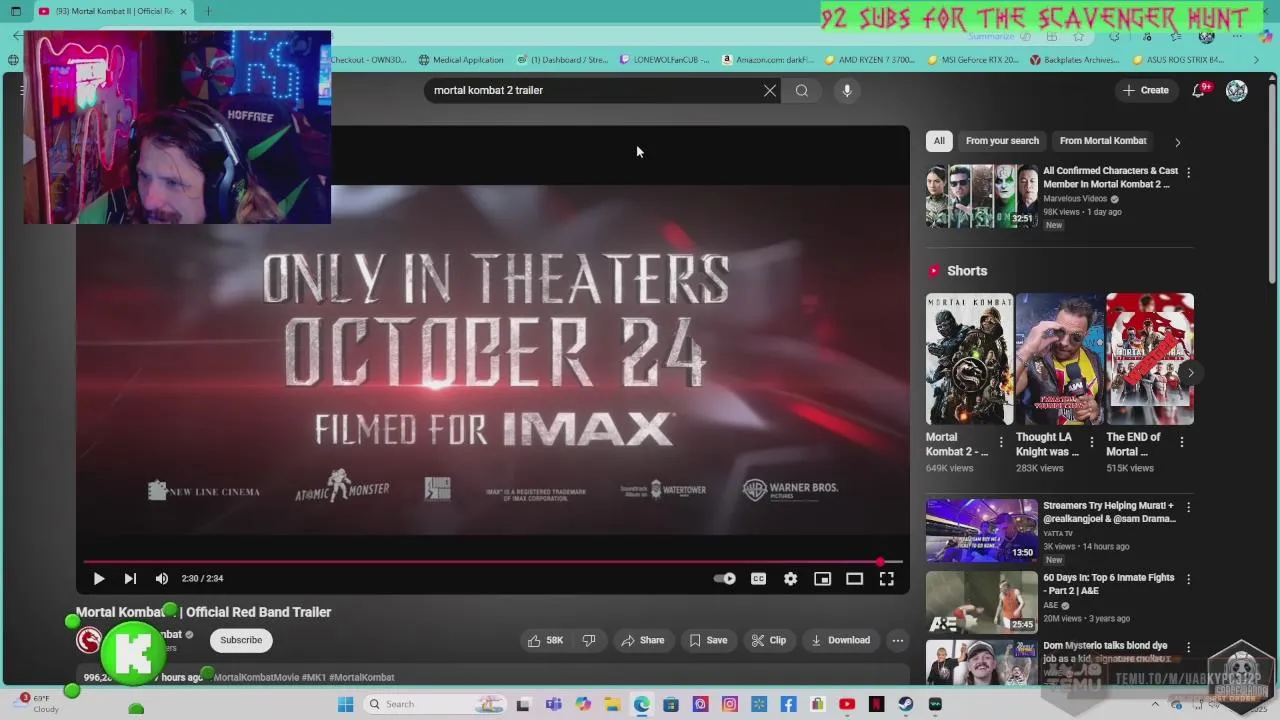Open 'Amazon.com: darkFl...' bookmark
Viewport: 1280px width, 720px height.
768,60
